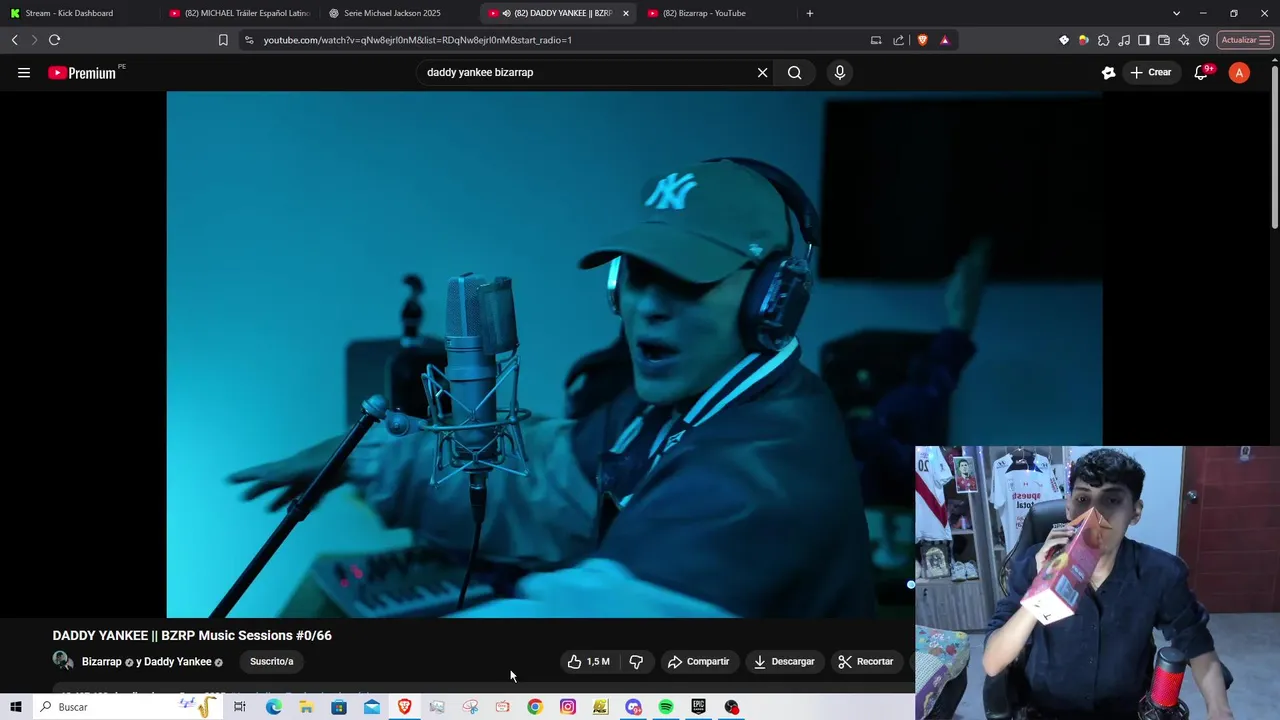Open Epic Games from the taskbar
This screenshot has height=720, width=1280.
tap(699, 707)
